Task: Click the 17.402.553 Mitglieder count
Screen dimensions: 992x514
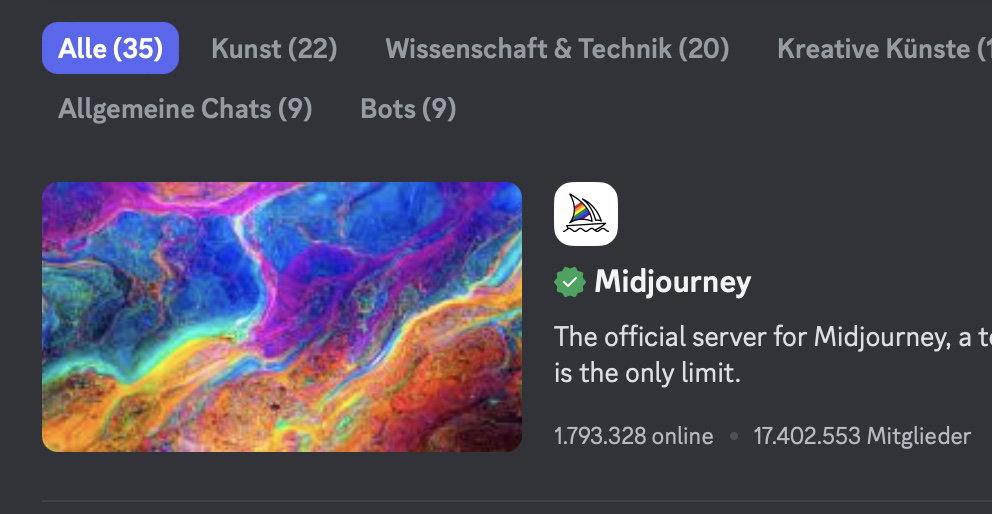Action: click(862, 436)
